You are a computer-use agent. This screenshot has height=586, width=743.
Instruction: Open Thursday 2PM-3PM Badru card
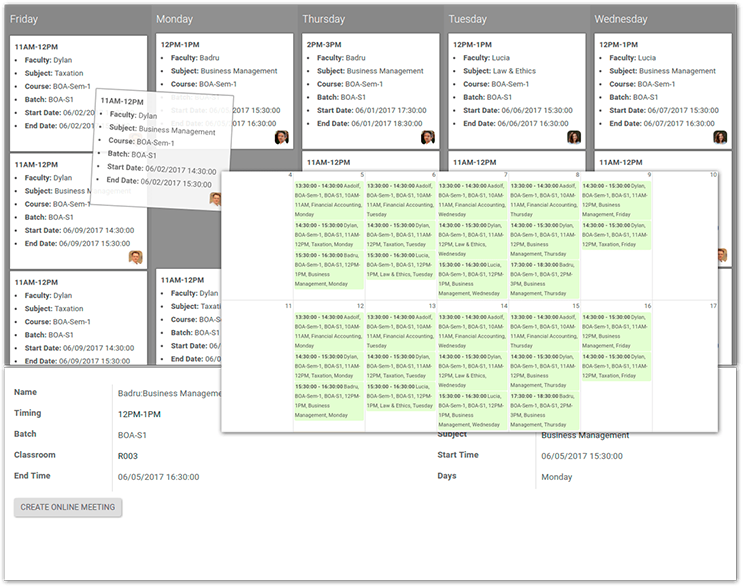[371, 90]
